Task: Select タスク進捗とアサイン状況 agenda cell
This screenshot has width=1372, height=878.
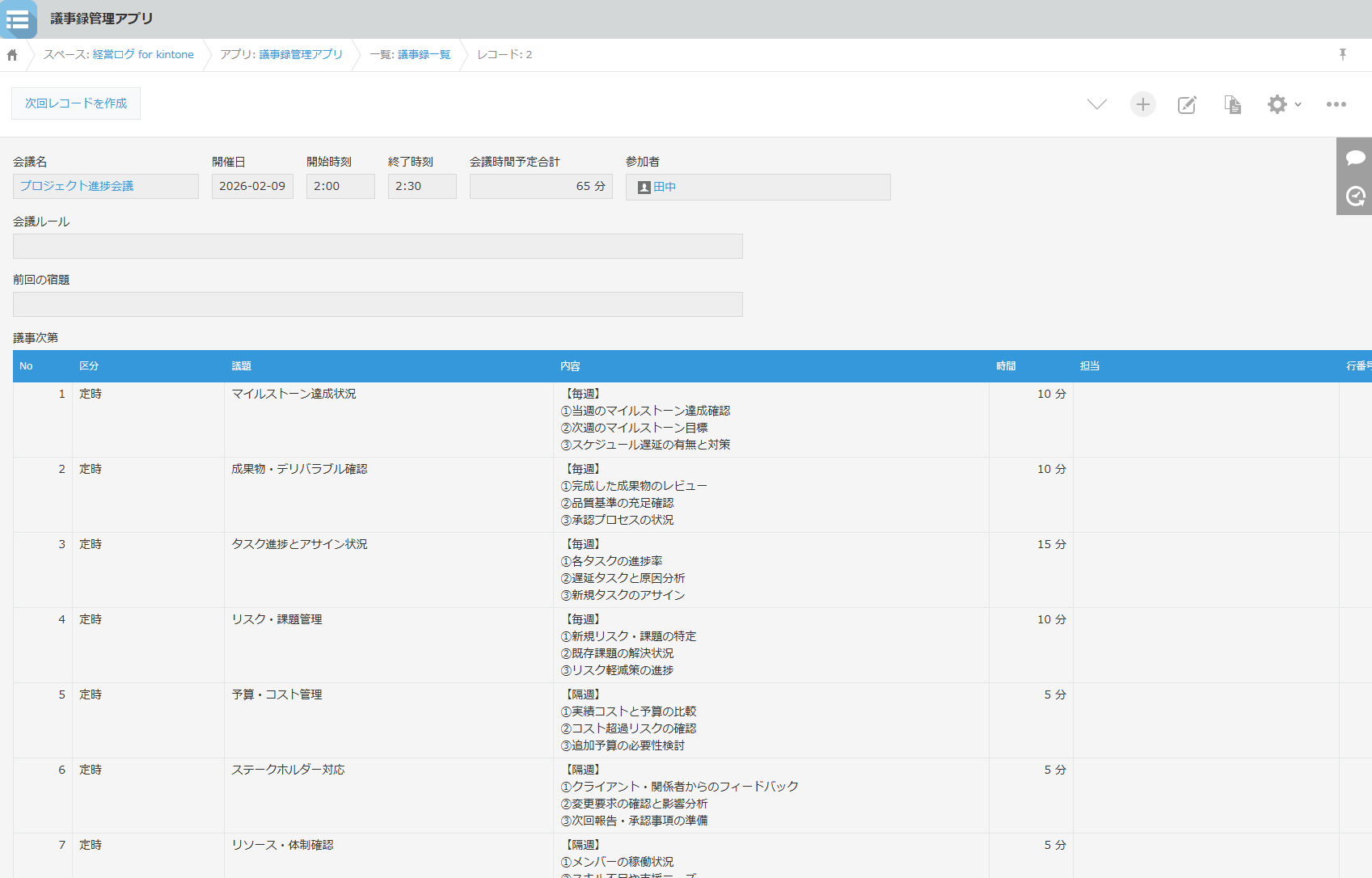Action: pos(389,570)
